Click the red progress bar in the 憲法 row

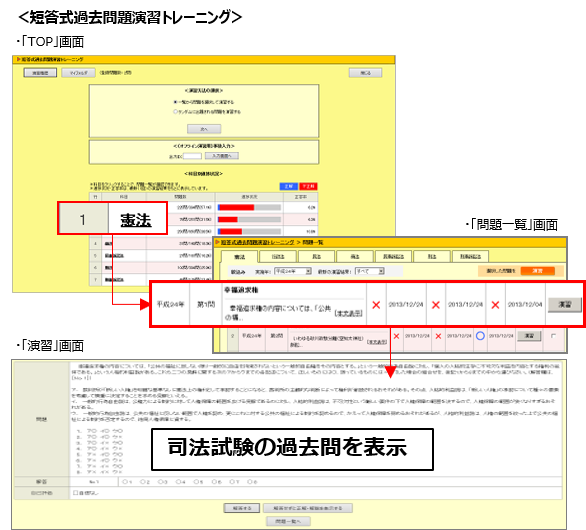tap(237, 207)
